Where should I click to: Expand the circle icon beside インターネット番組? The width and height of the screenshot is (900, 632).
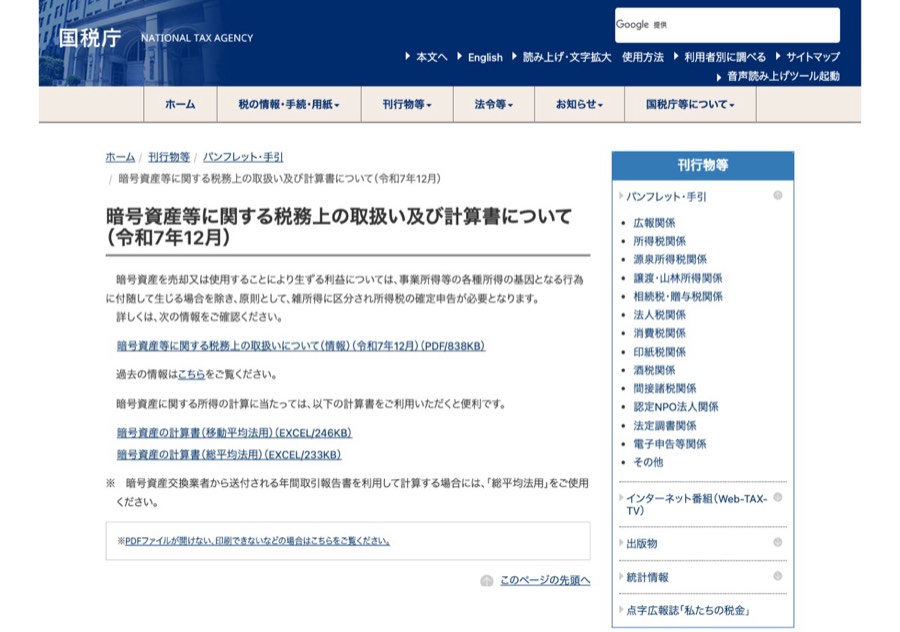click(778, 497)
